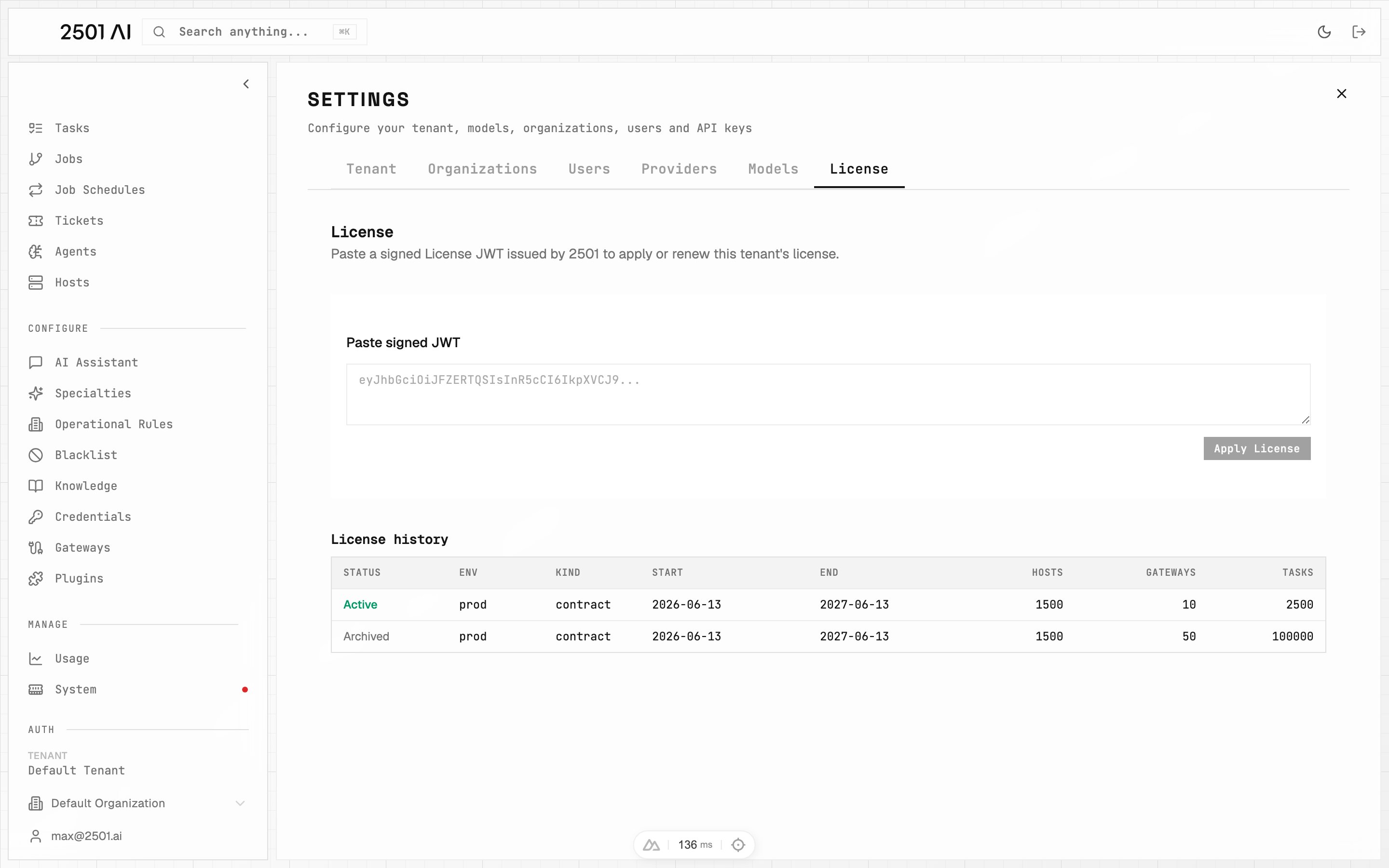Click the gateways value 10
Image resolution: width=1389 pixels, height=868 pixels.
[1189, 605]
